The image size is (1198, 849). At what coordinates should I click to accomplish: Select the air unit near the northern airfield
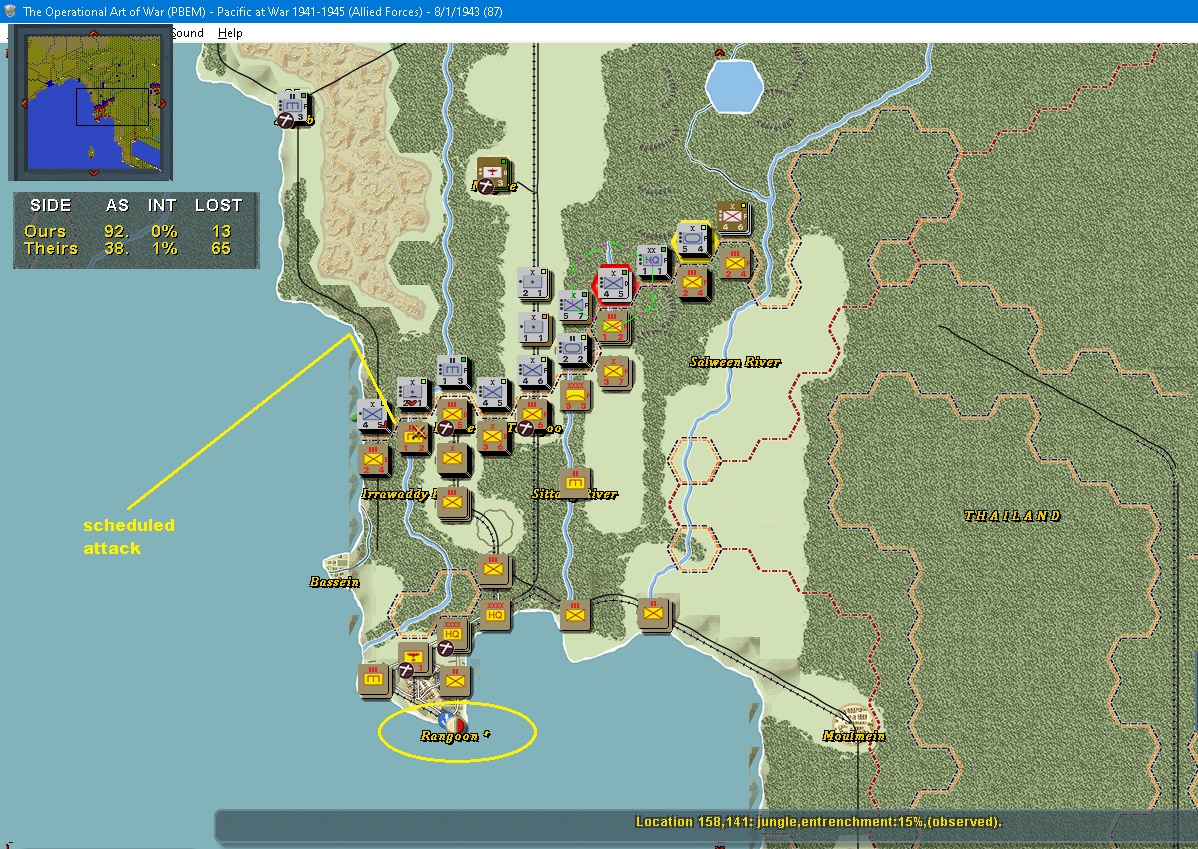[494, 173]
